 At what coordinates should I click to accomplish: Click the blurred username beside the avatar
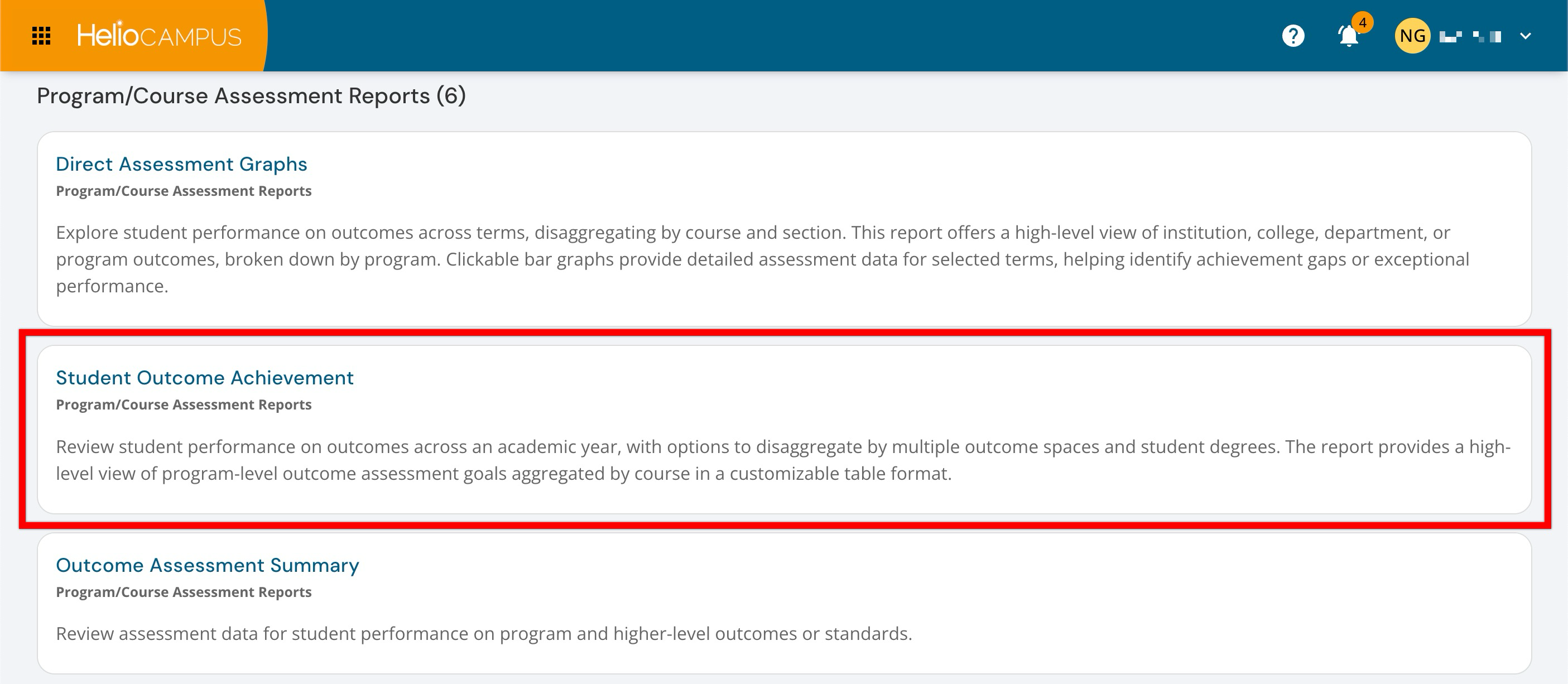click(1470, 36)
